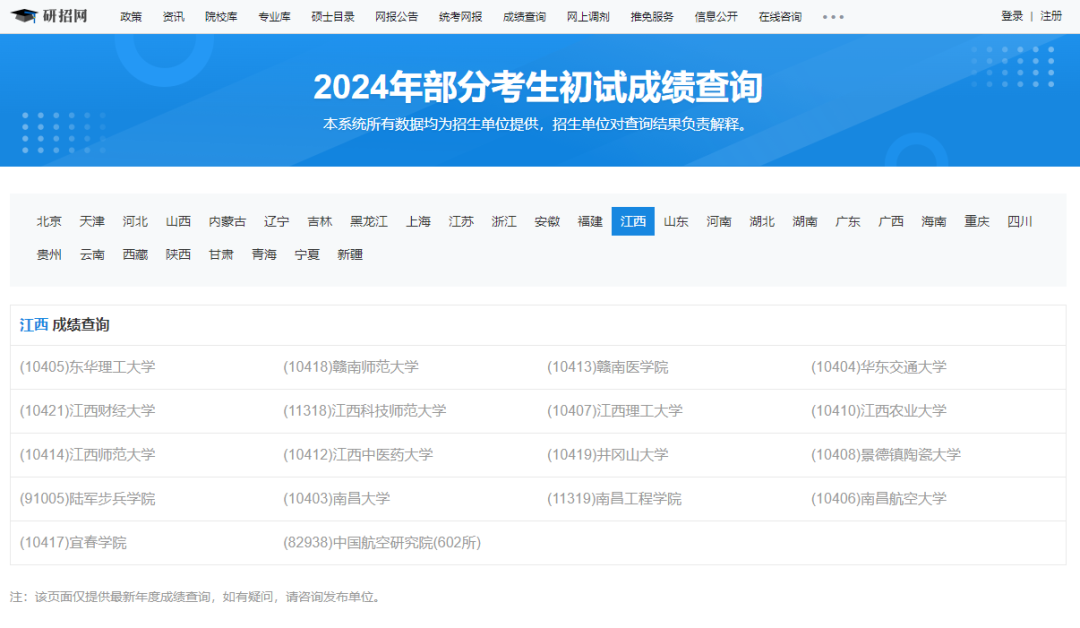The width and height of the screenshot is (1080, 628).
Task: Open (10414)江西师范大学 link
Action: click(x=87, y=455)
